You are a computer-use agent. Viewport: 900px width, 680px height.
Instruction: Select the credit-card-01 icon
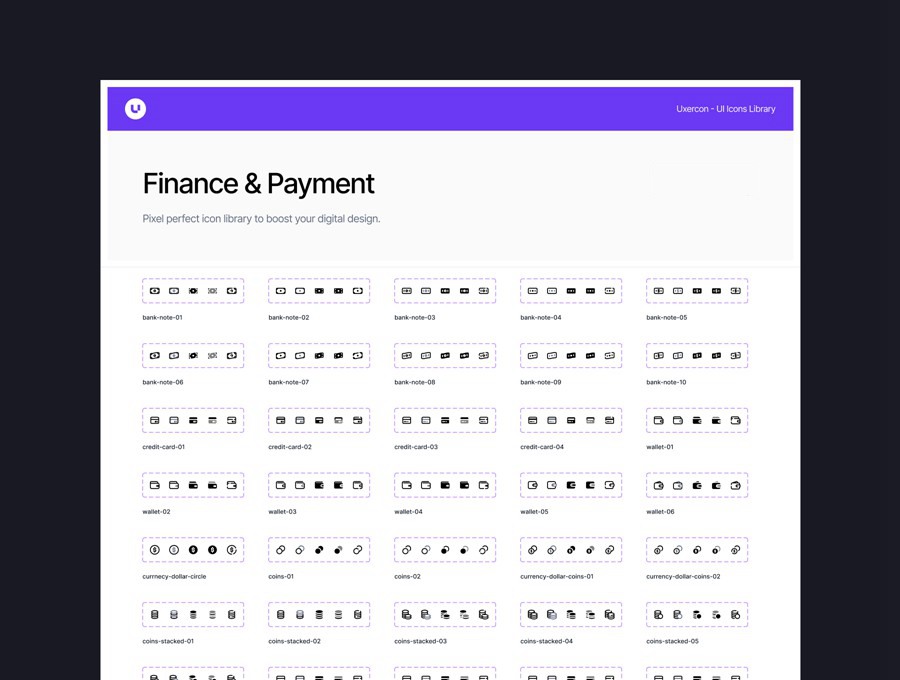coord(192,420)
